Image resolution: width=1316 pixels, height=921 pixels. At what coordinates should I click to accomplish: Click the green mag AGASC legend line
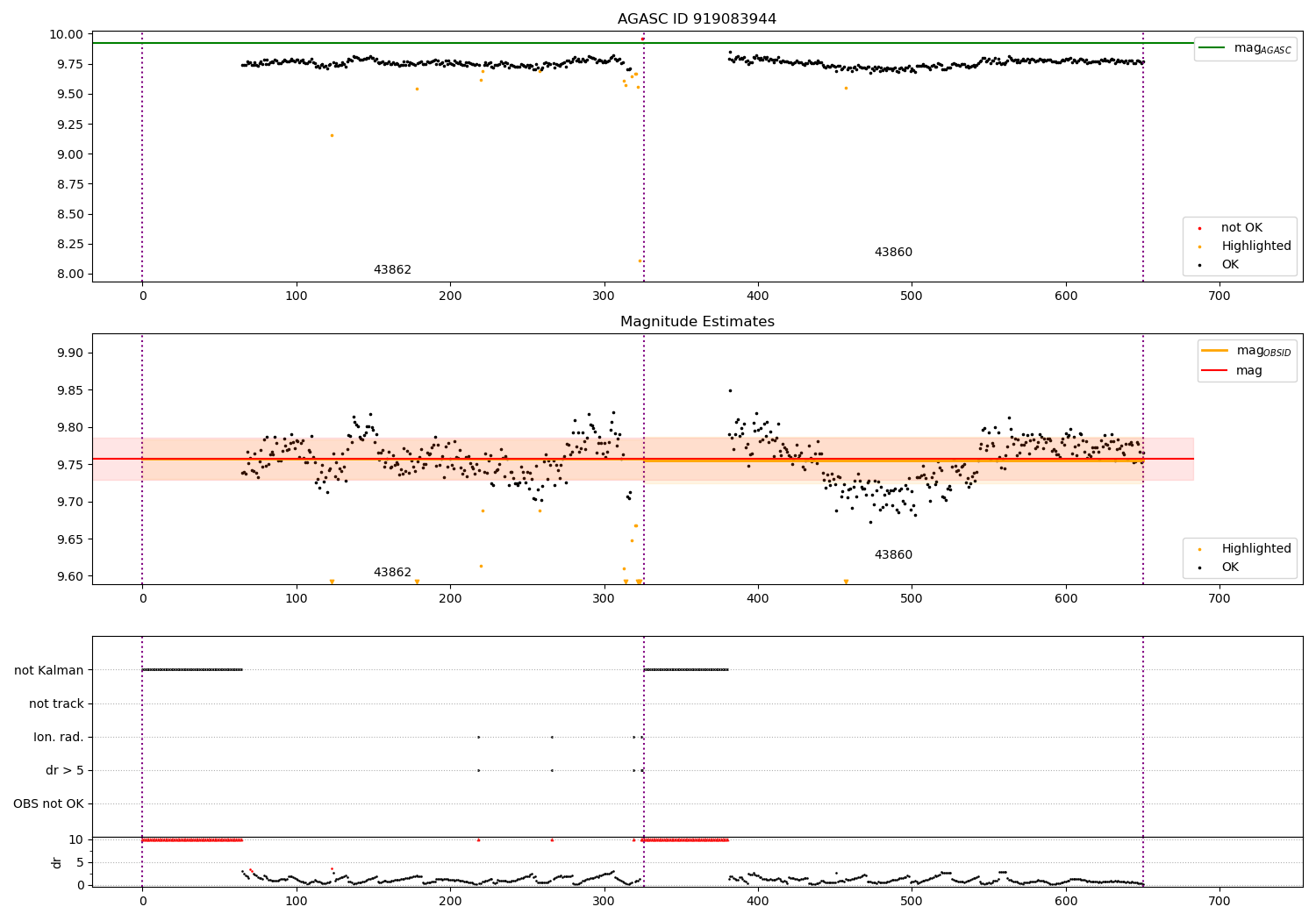point(1212,48)
